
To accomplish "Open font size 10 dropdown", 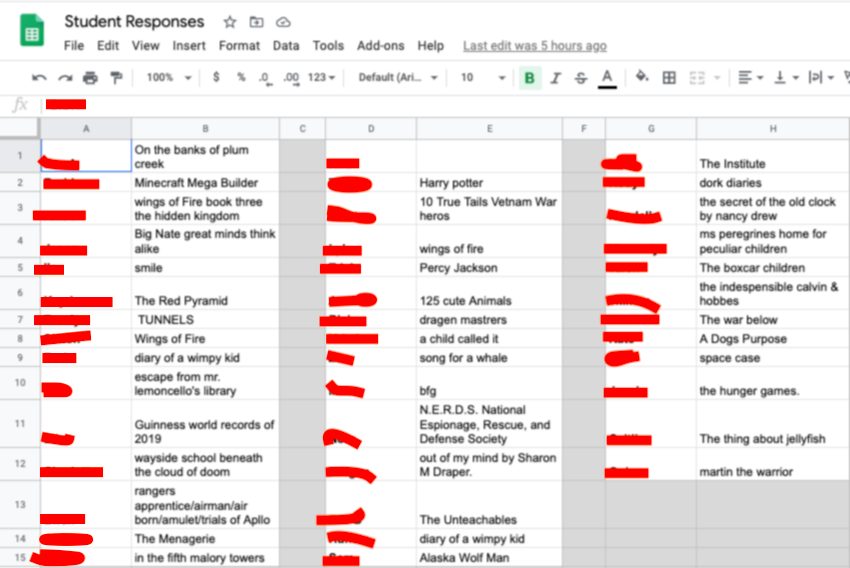I will tap(482, 78).
